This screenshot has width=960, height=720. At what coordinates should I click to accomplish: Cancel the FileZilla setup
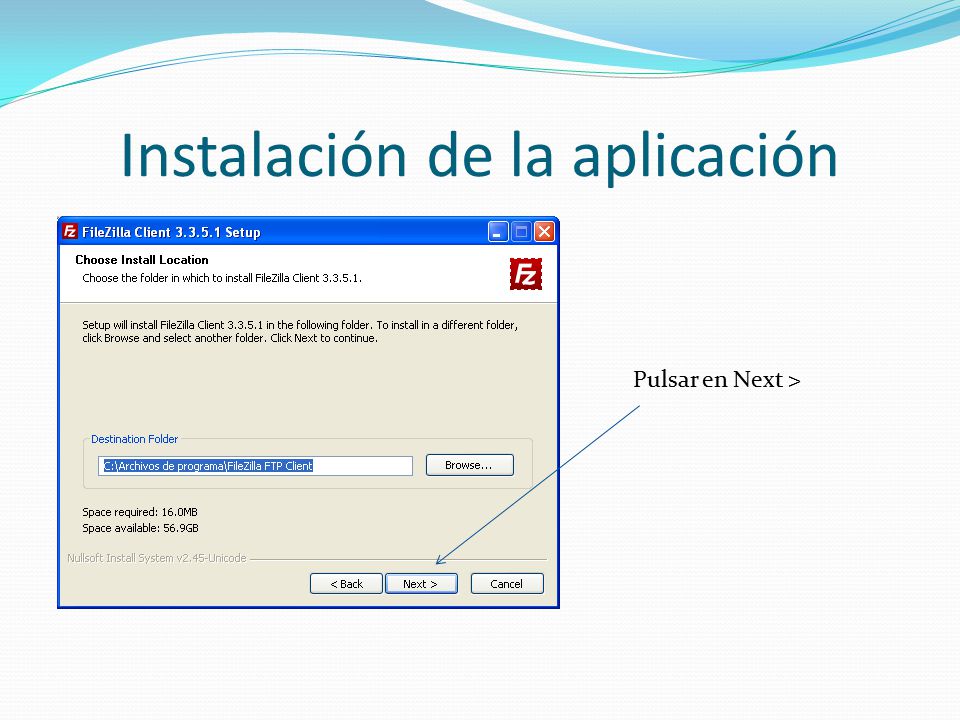click(507, 583)
